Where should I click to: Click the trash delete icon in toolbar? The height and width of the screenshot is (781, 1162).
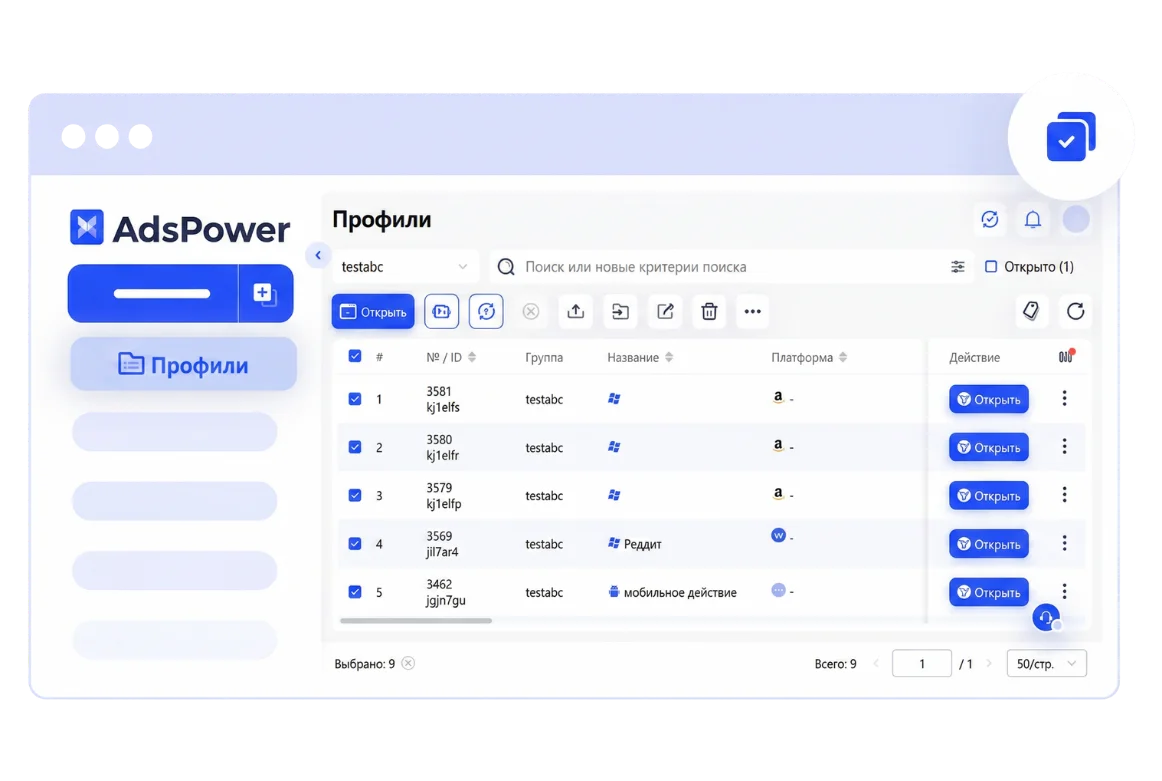(x=709, y=311)
